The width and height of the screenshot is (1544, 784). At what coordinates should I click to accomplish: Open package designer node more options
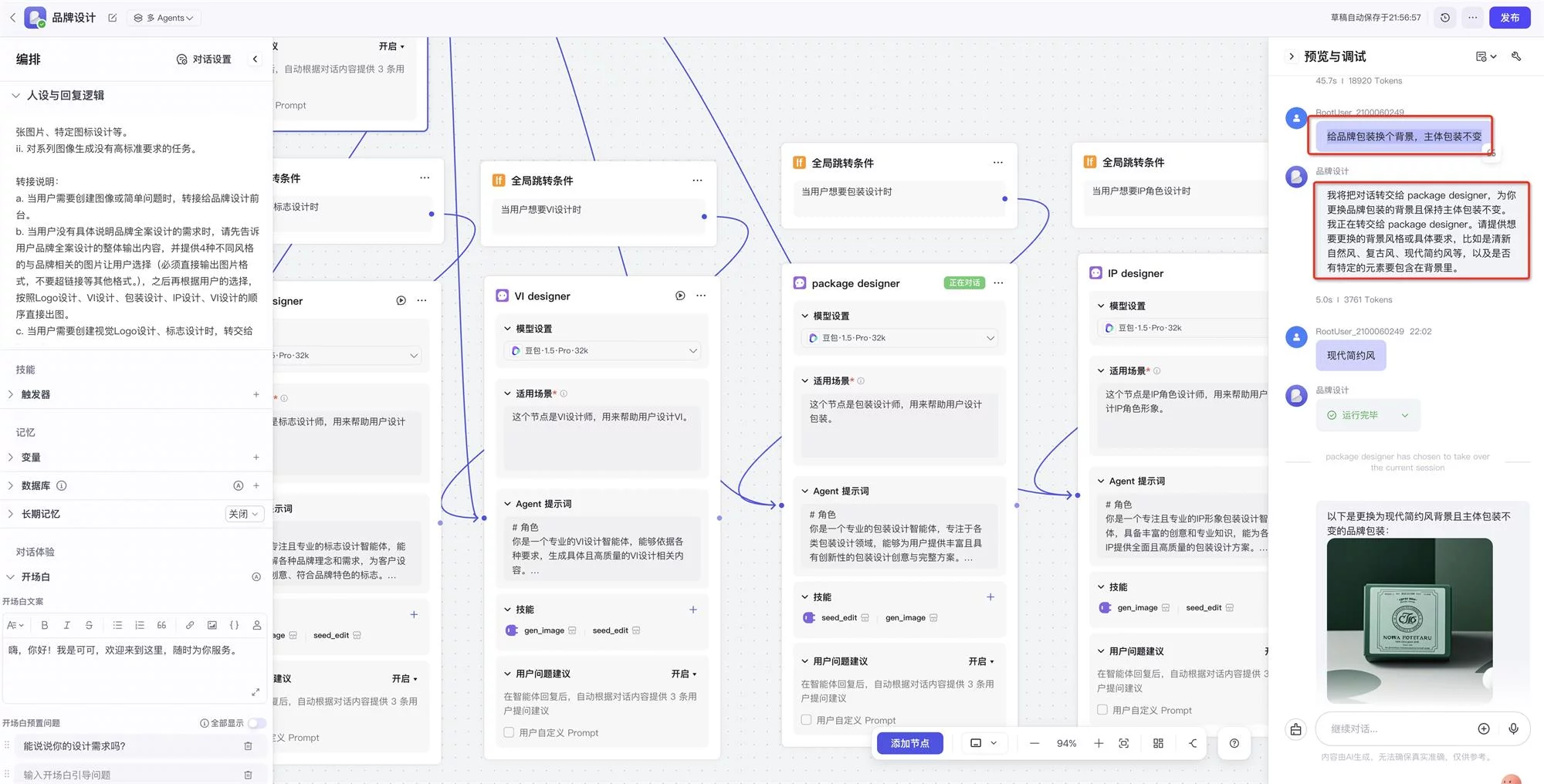[998, 283]
